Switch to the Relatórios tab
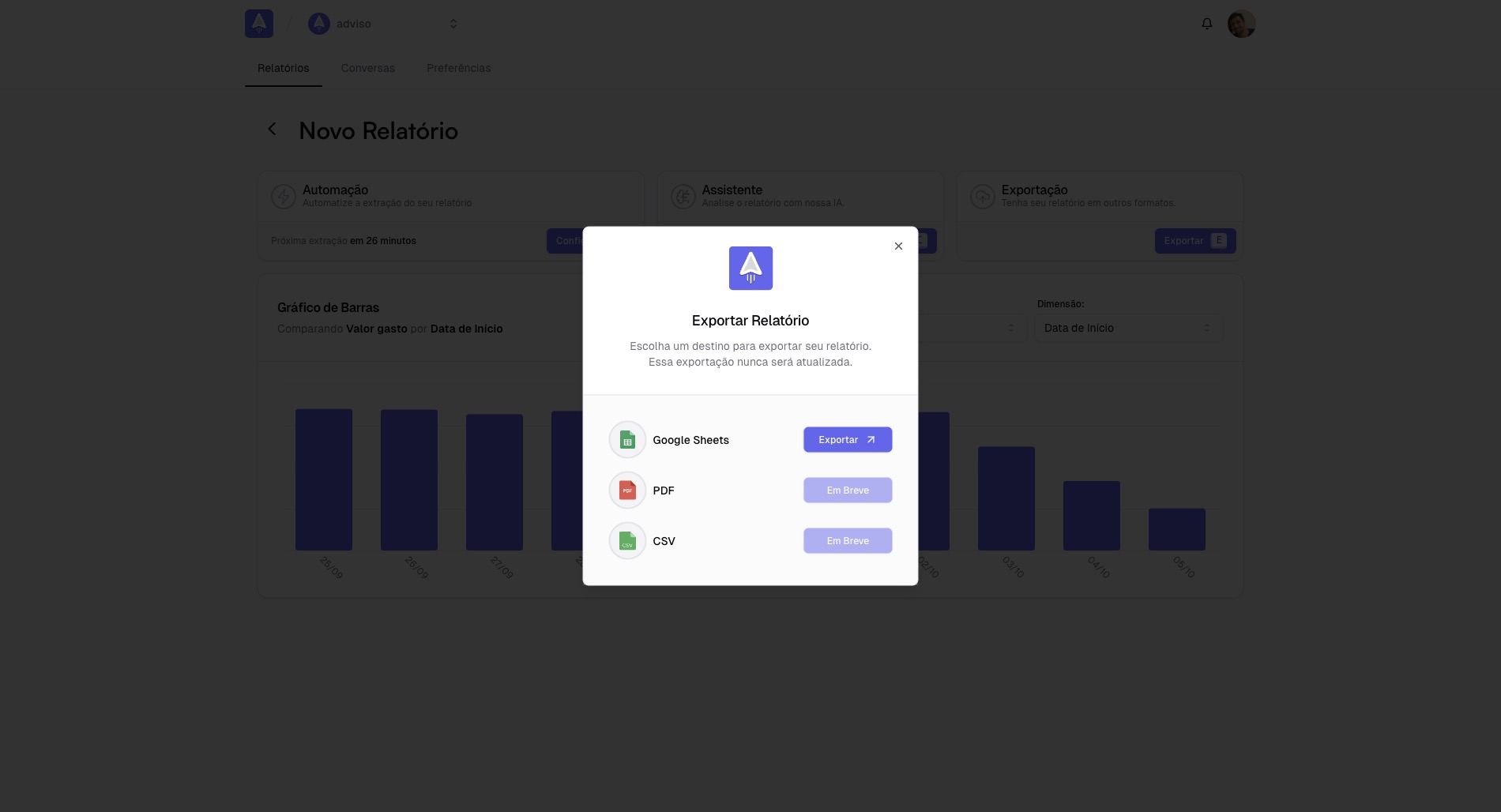Image resolution: width=1501 pixels, height=812 pixels. [284, 68]
